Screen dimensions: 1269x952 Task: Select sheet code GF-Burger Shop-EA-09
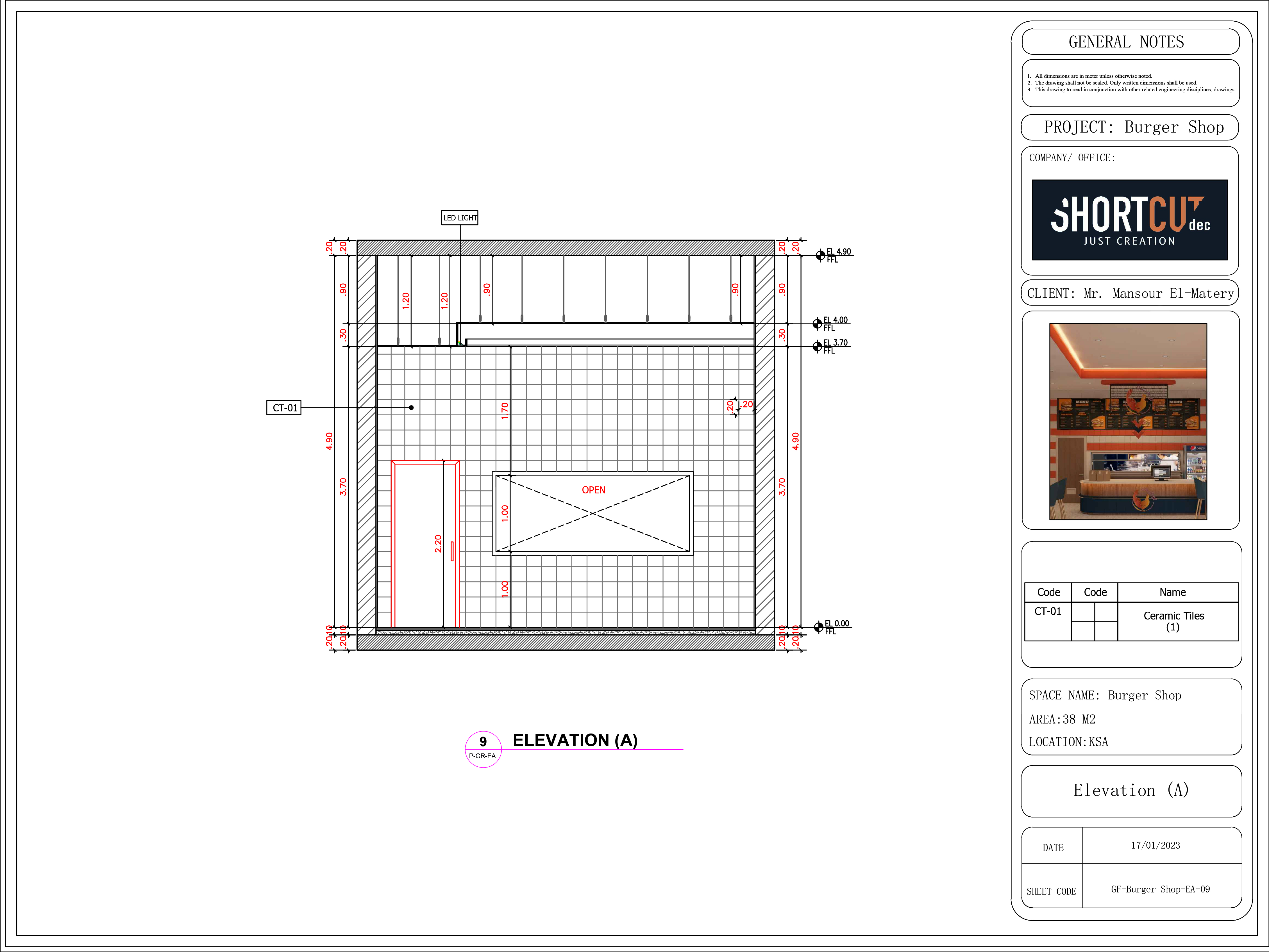click(1160, 889)
